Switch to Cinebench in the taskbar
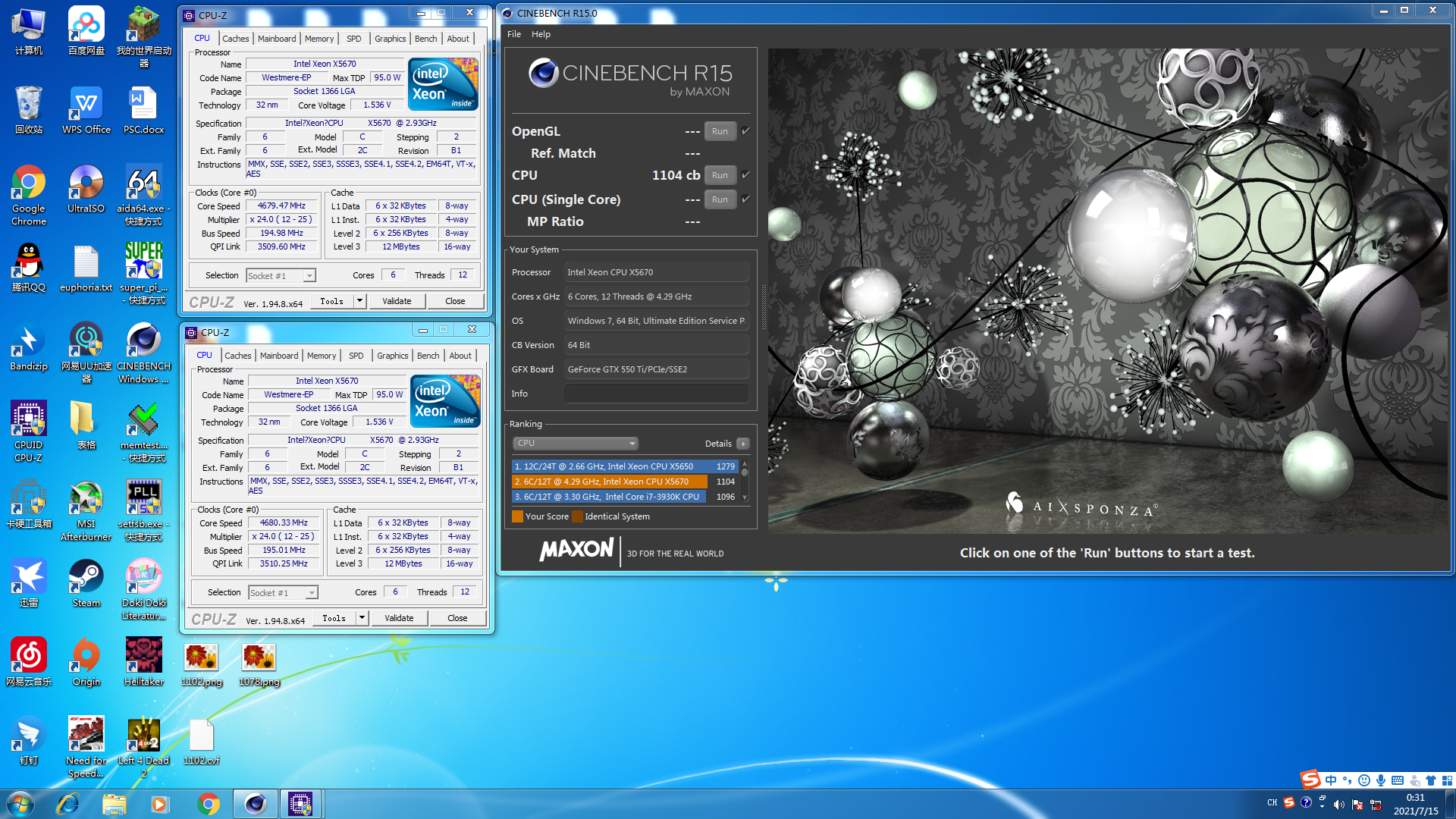1456x819 pixels. pos(255,804)
